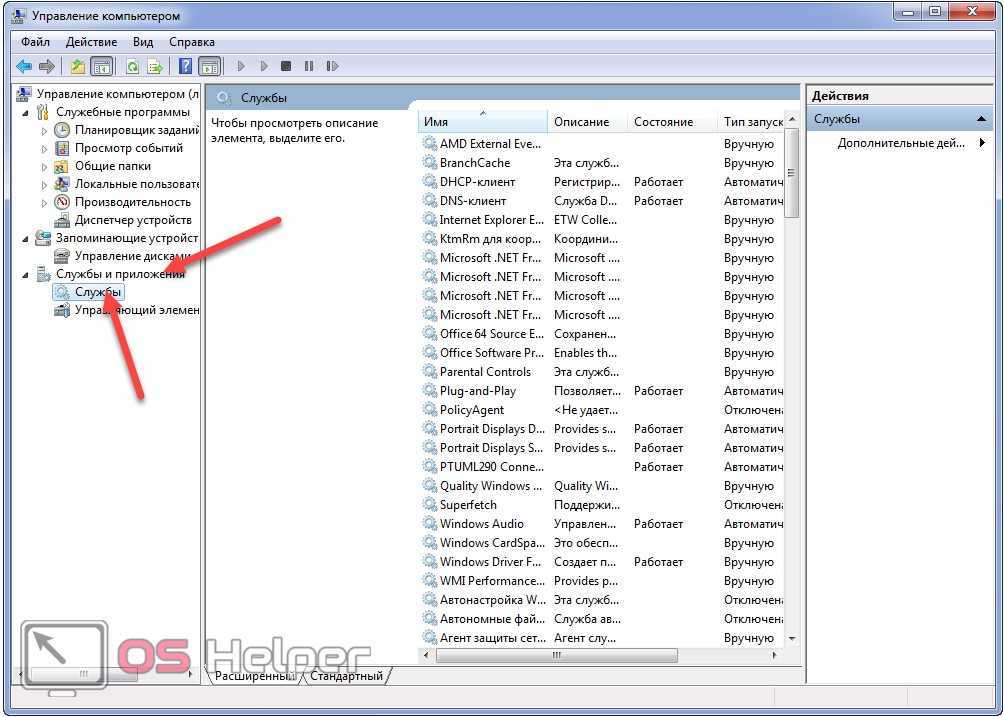Click the Restart service toolbar icon

click(332, 67)
